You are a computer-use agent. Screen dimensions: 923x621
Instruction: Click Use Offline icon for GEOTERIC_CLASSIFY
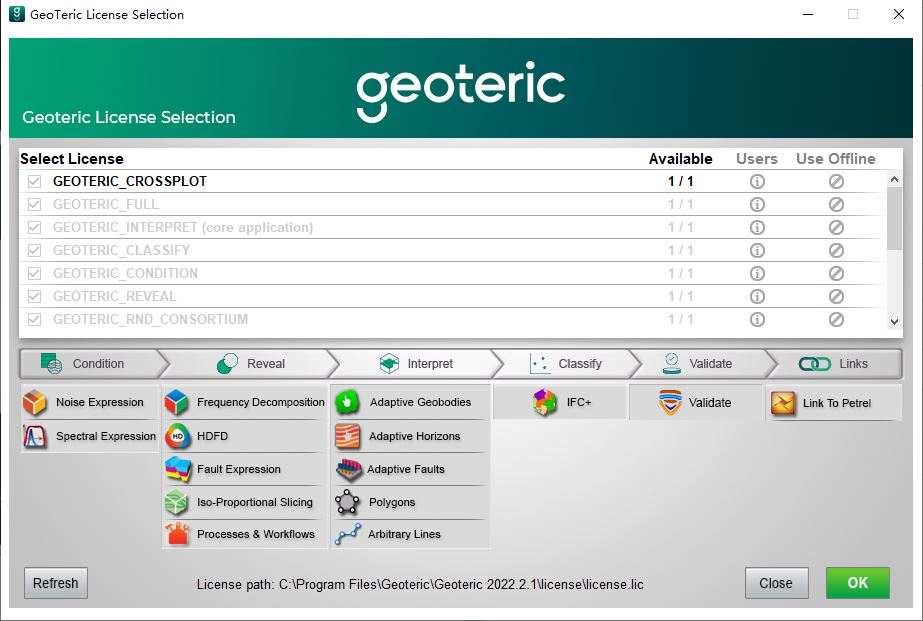point(836,250)
